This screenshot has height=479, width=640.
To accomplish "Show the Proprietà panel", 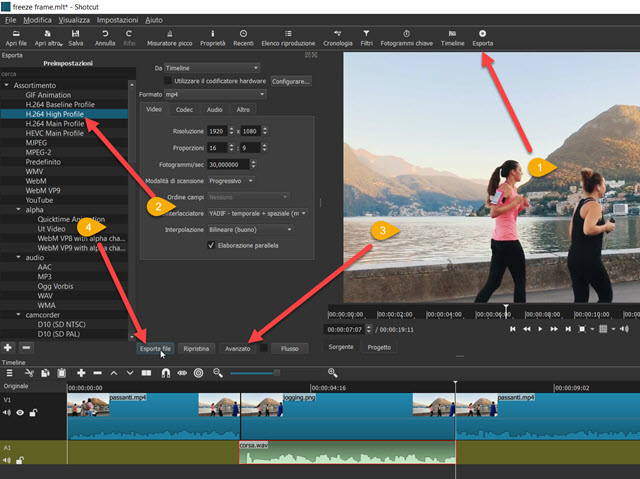I will 213,38.
